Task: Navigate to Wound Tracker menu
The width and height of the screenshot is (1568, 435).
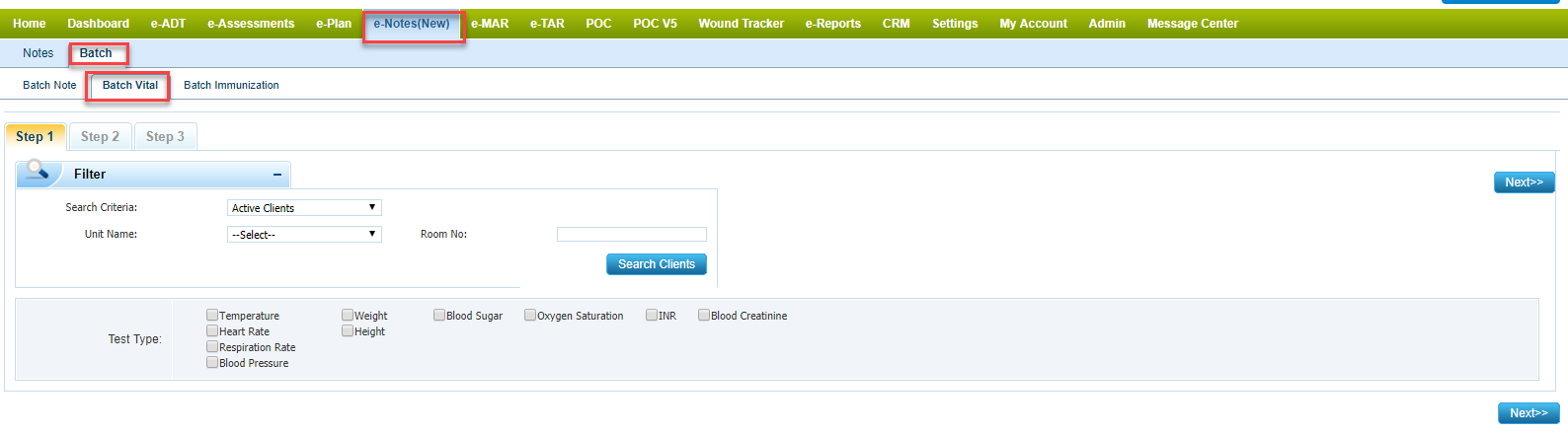Action: 741,24
